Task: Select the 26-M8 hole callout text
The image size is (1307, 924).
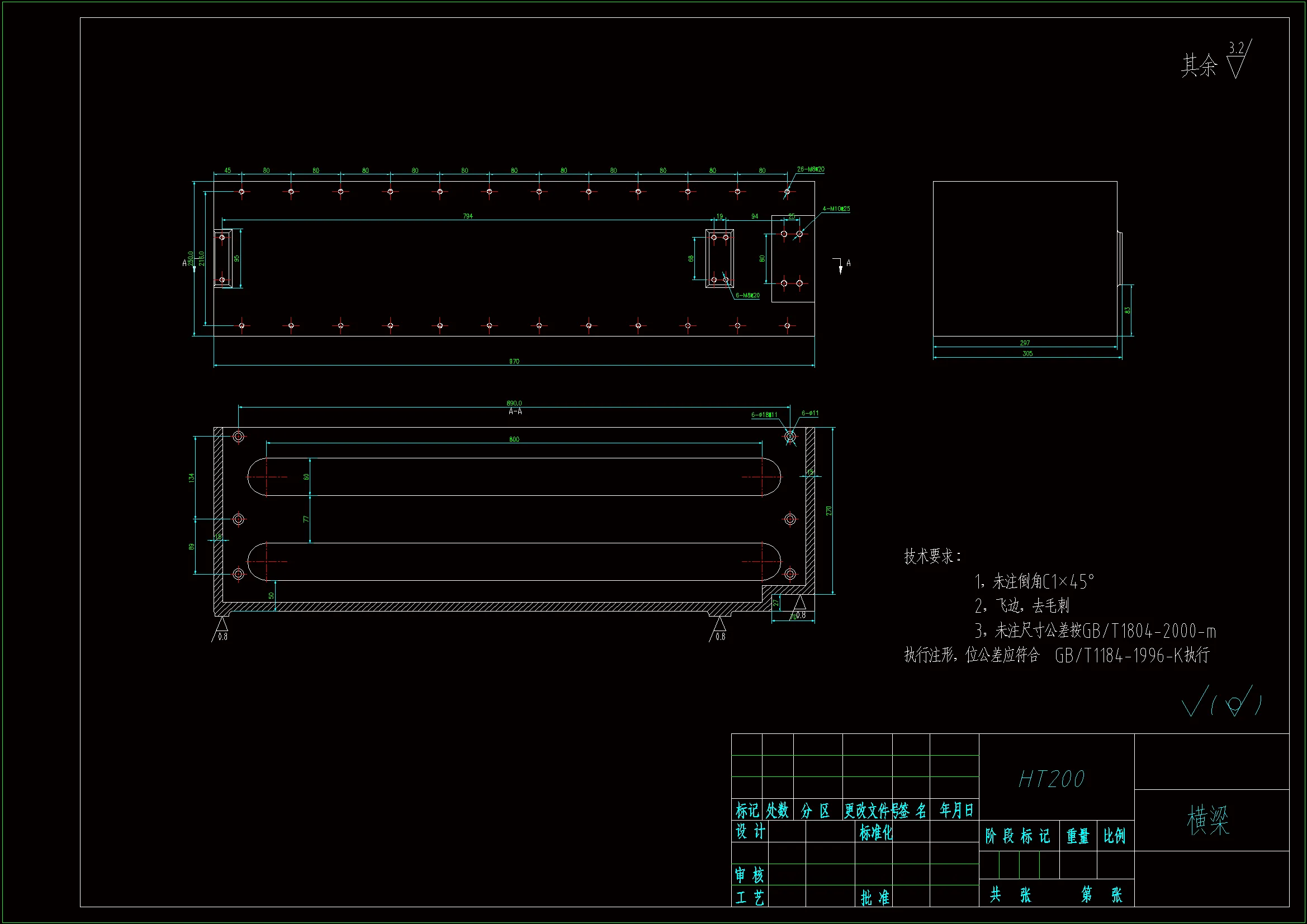Action: [811, 170]
